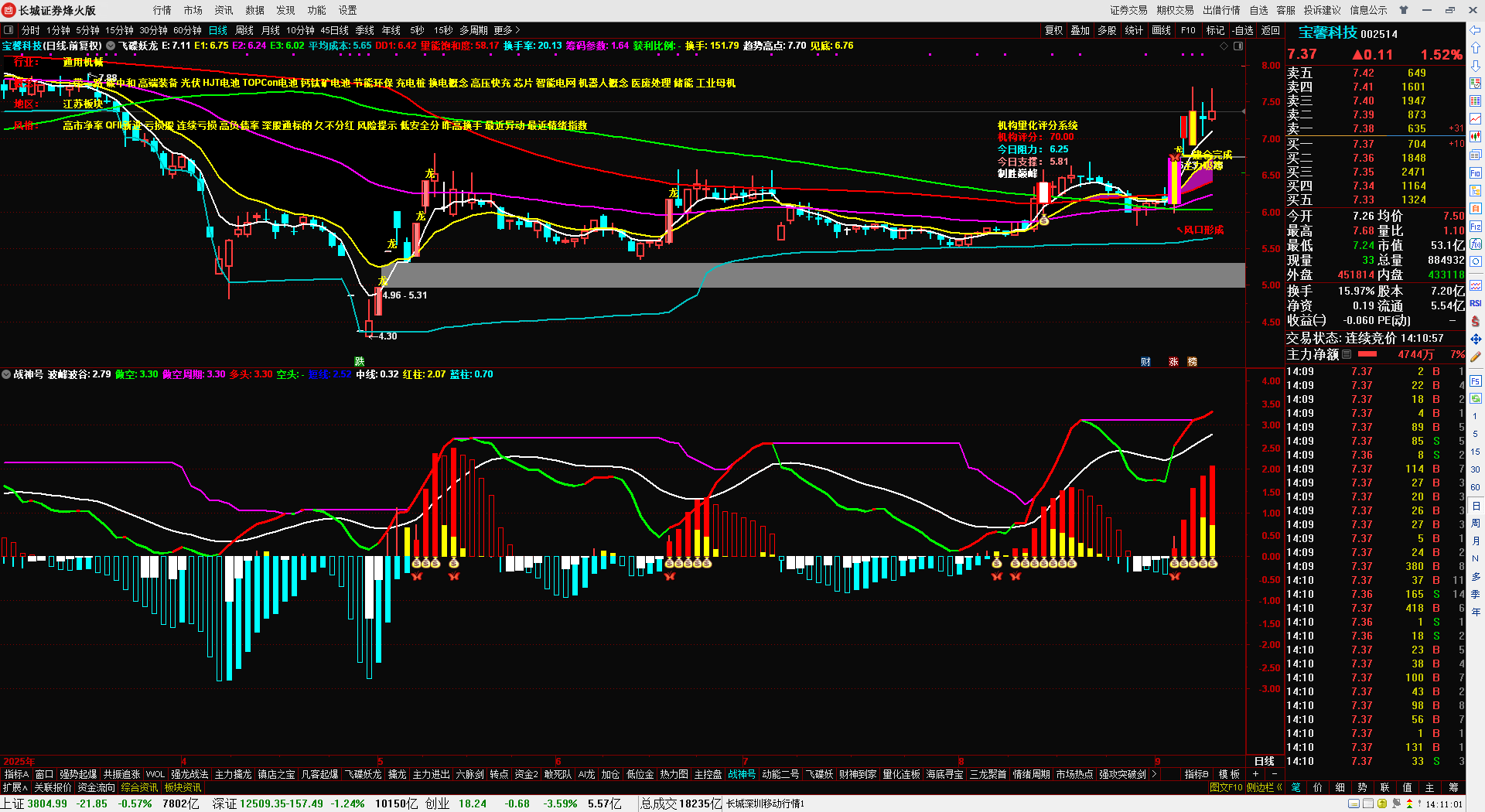Click the 证券交易 link
Viewport: 1485px width, 812px height.
[1128, 10]
